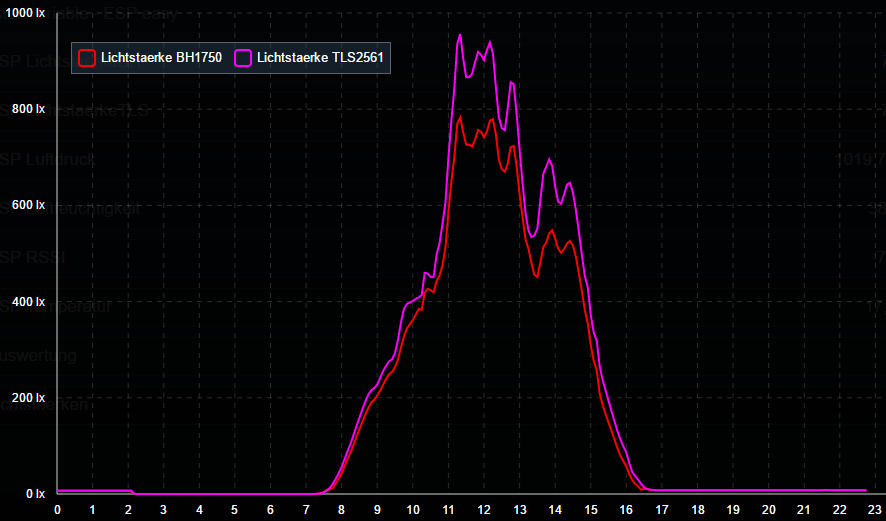Click the highest peak of the magenta TLS2561 curve
Viewport: 886px width, 521px height.
(x=460, y=34)
